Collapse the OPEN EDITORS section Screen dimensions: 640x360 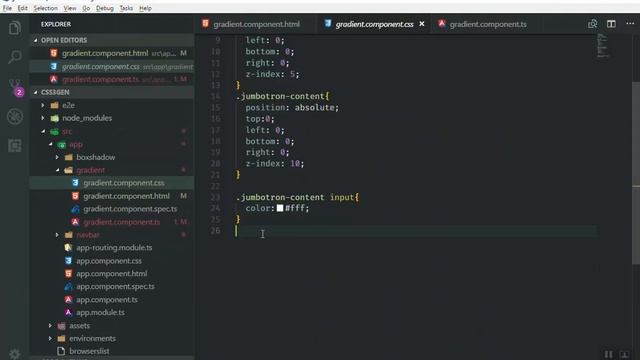112,40
